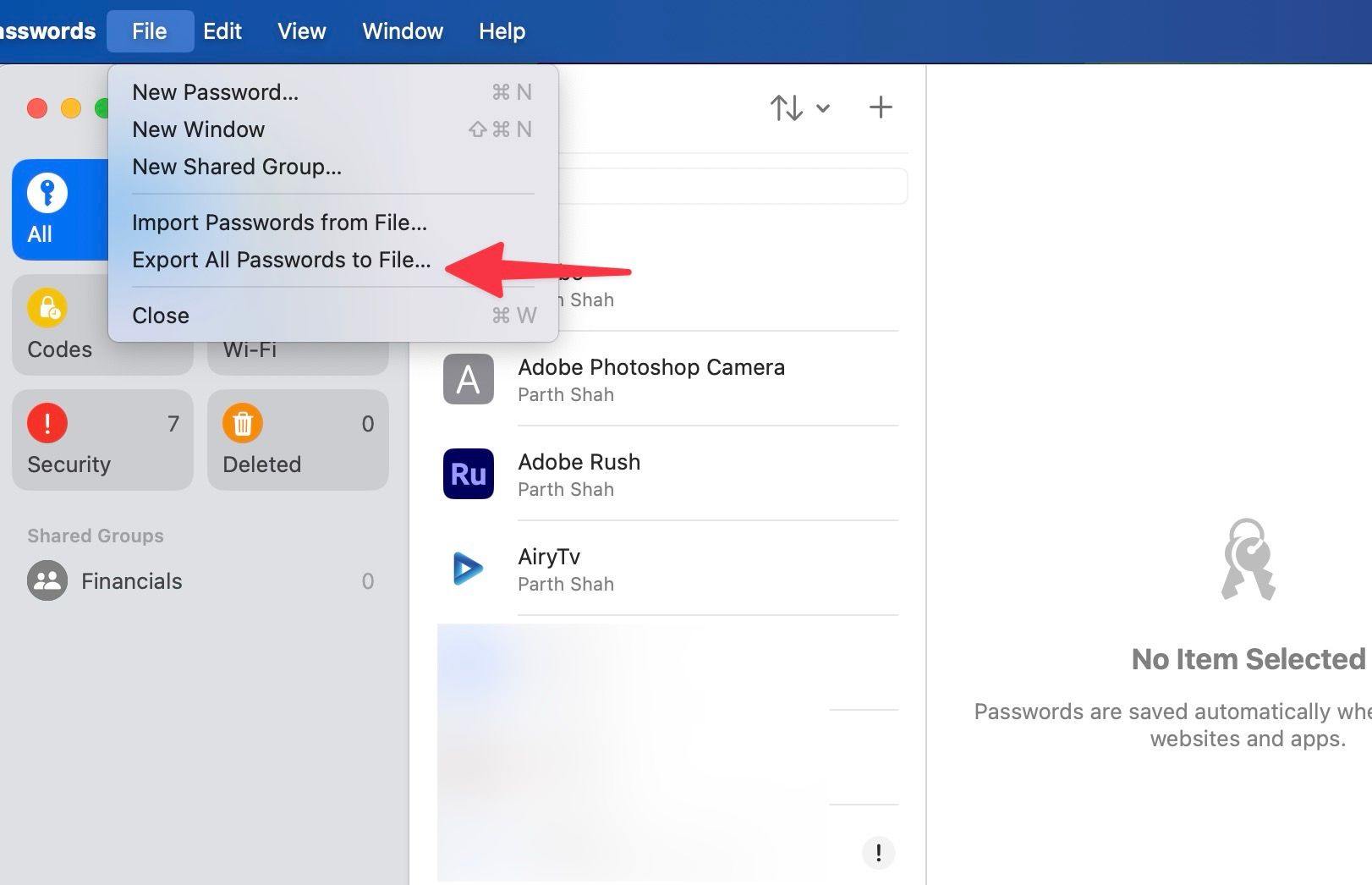Choose New Password… menu item

click(x=333, y=92)
